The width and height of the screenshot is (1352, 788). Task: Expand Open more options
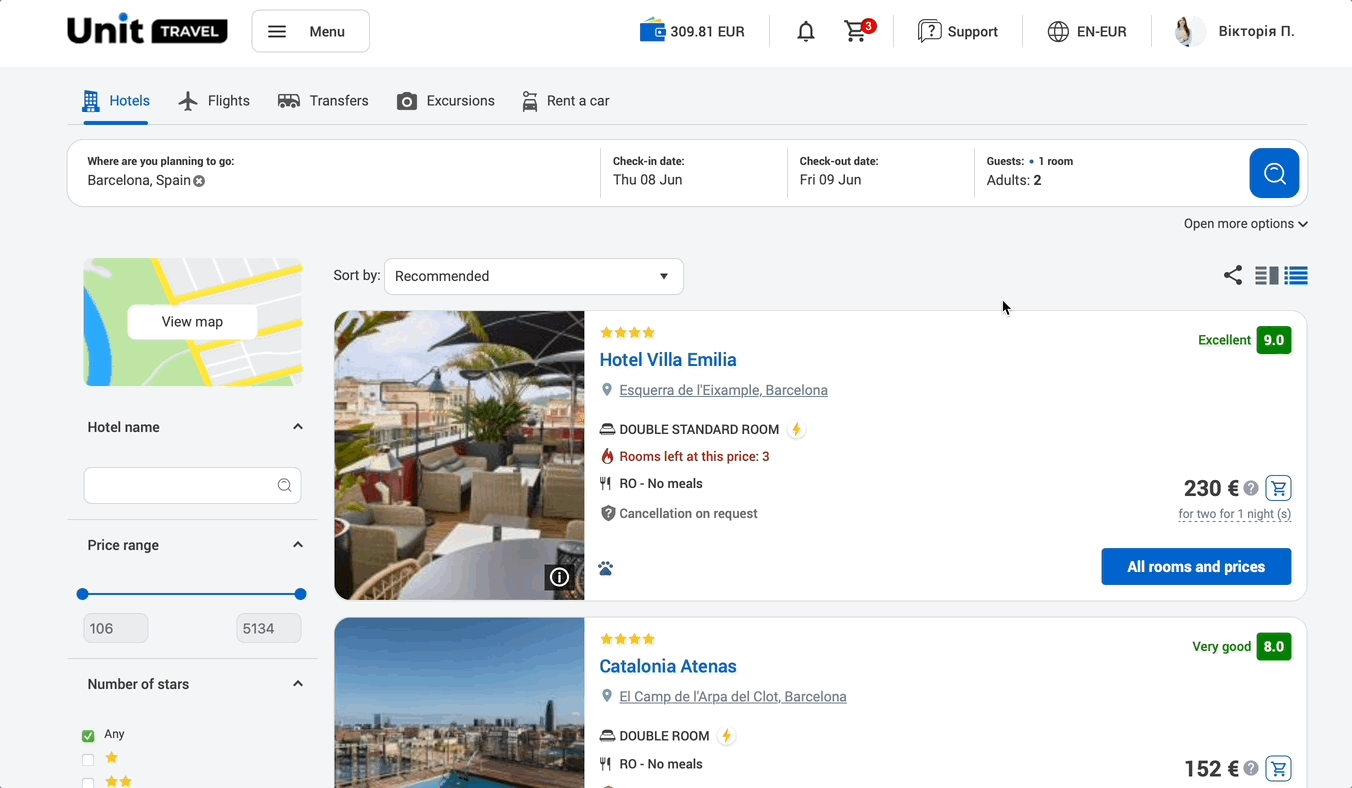[1245, 224]
